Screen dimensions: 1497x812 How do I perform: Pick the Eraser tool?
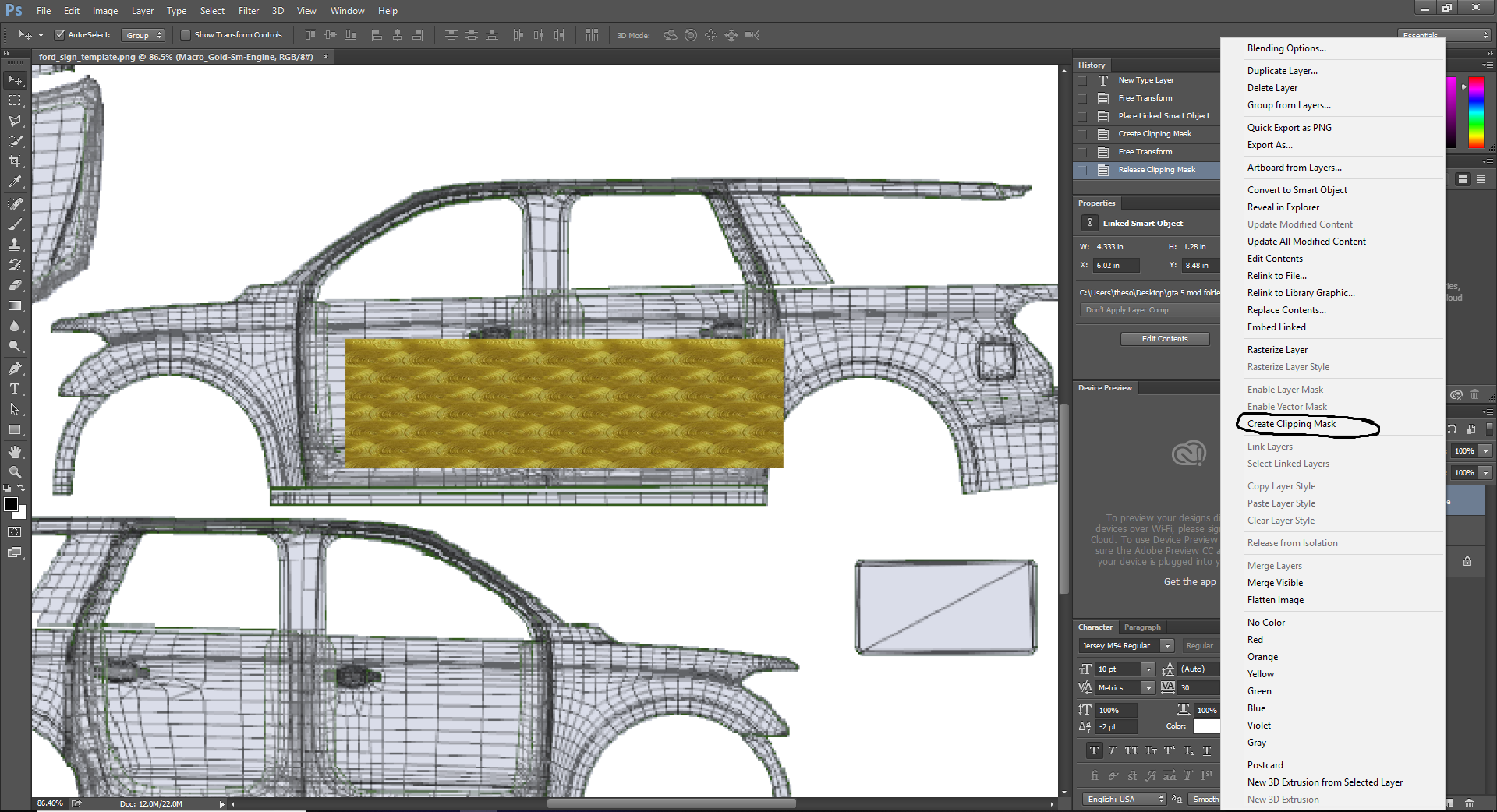(15, 285)
